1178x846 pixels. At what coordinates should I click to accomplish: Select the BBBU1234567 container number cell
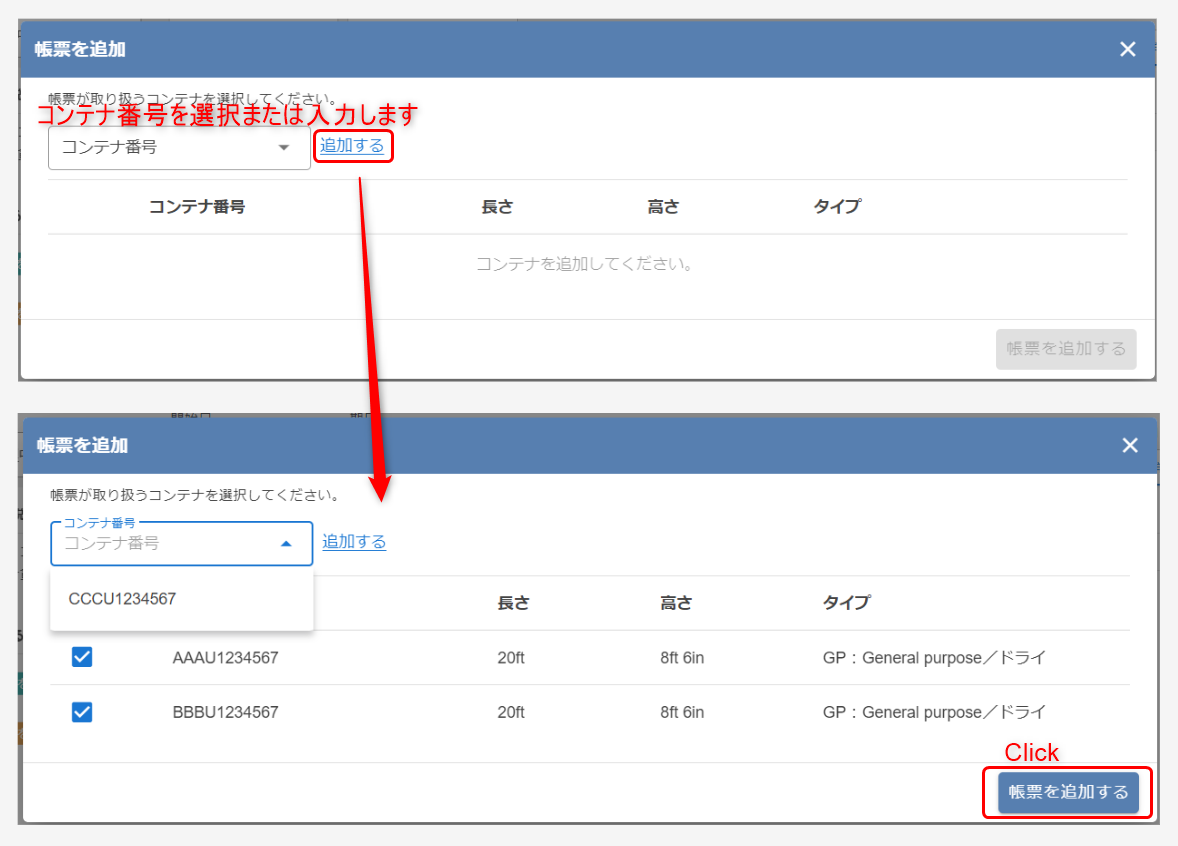[x=225, y=713]
